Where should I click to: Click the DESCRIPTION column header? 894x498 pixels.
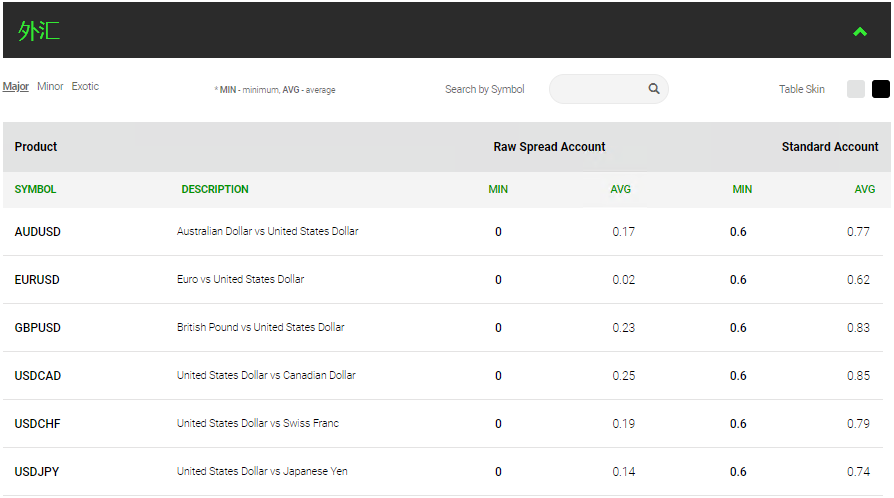215,189
